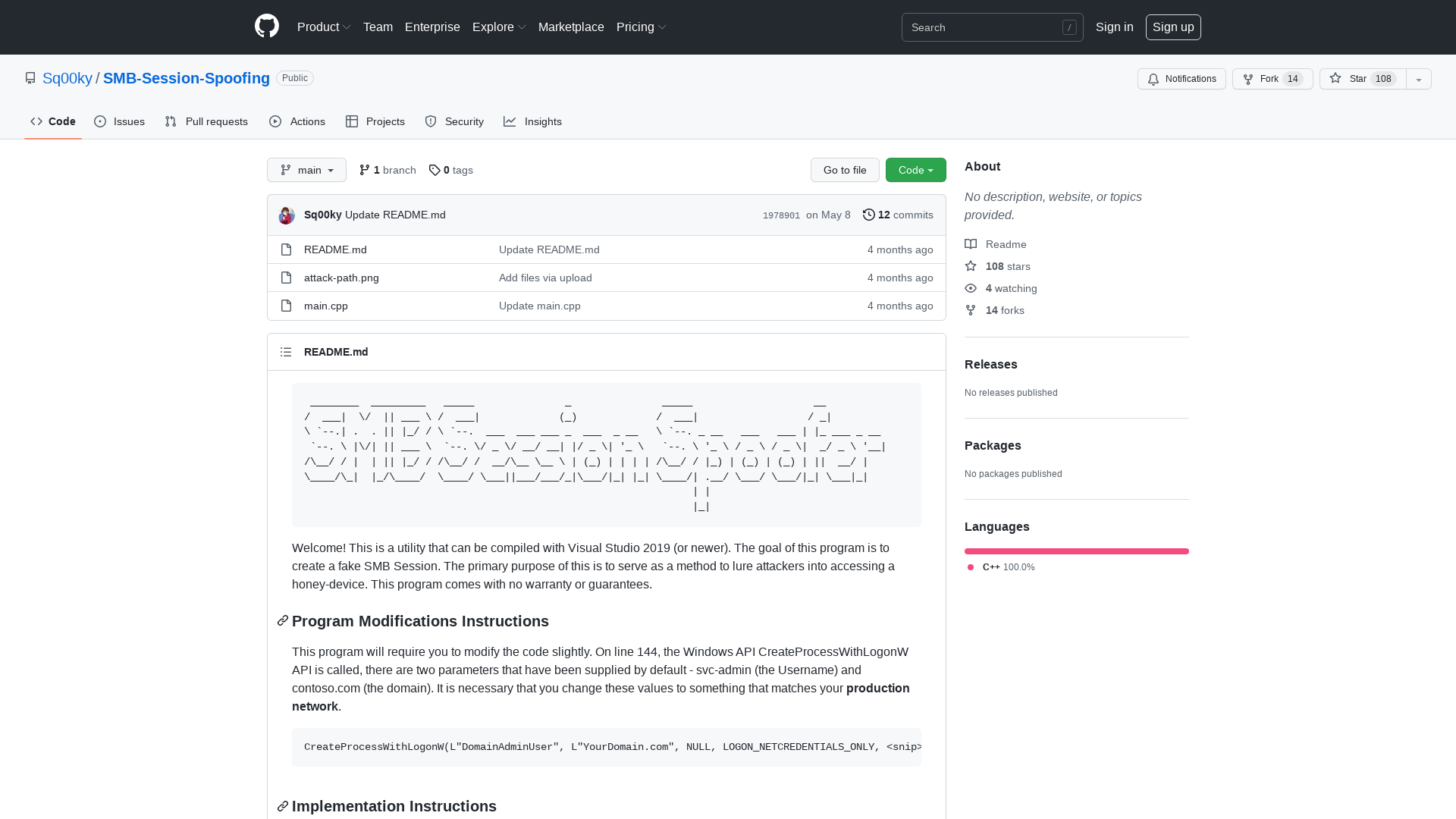Open the README.md file
1456x819 pixels.
[x=335, y=249]
